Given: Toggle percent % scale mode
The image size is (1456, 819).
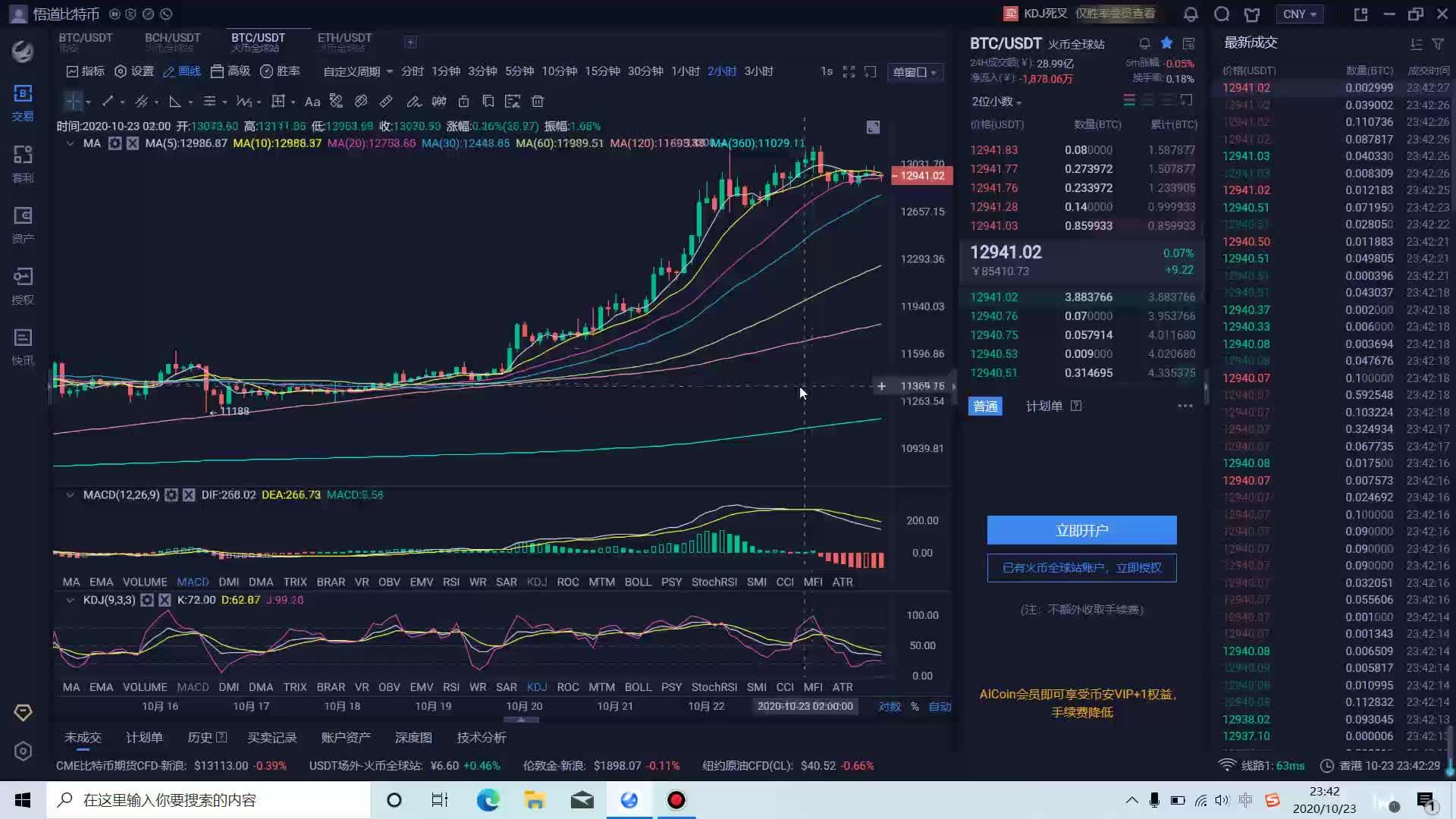Looking at the screenshot, I should pyautogui.click(x=915, y=707).
